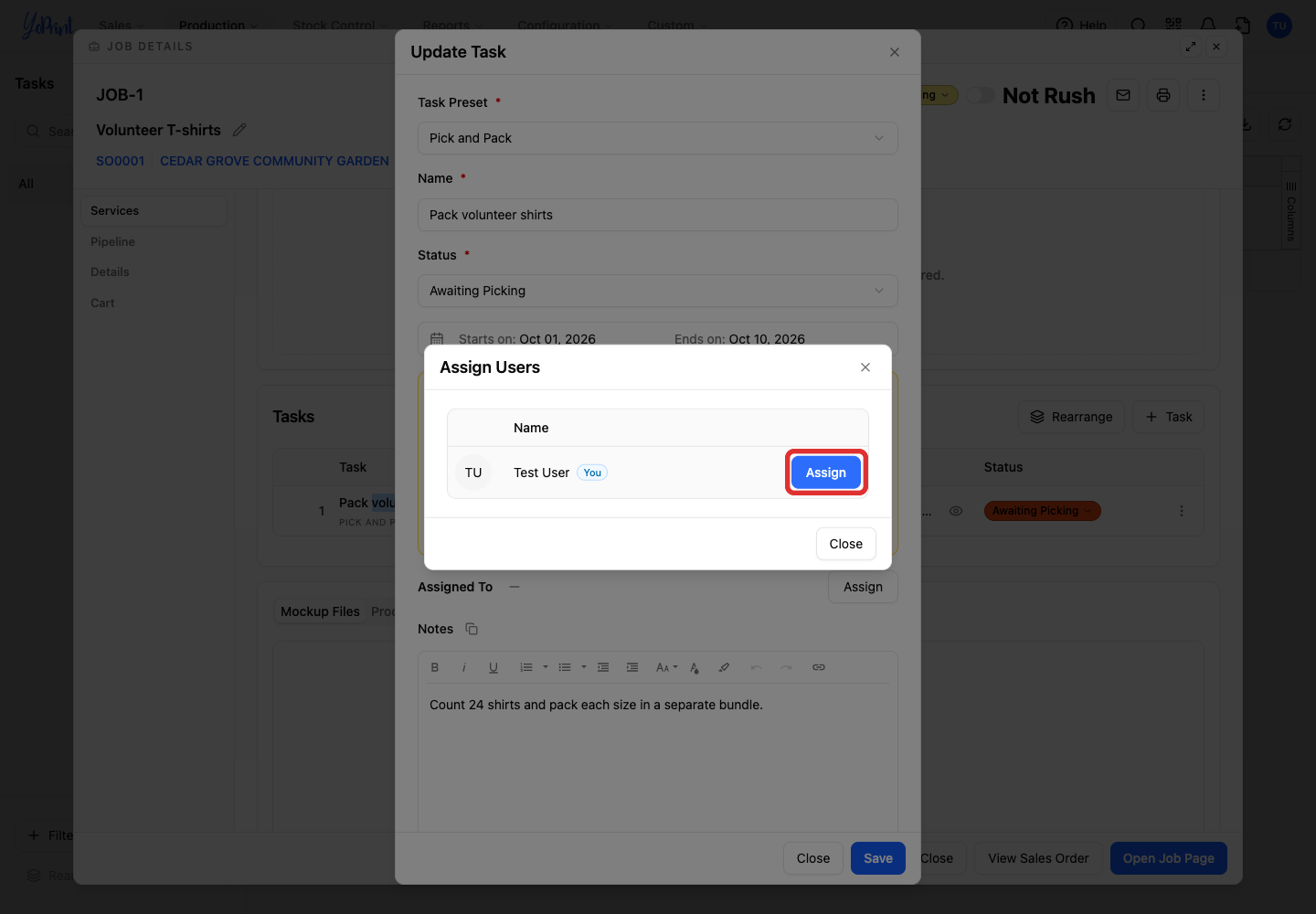Screen dimensions: 1316x914
Task: Switch to Mockup Files tab
Action: pyautogui.click(x=320, y=611)
